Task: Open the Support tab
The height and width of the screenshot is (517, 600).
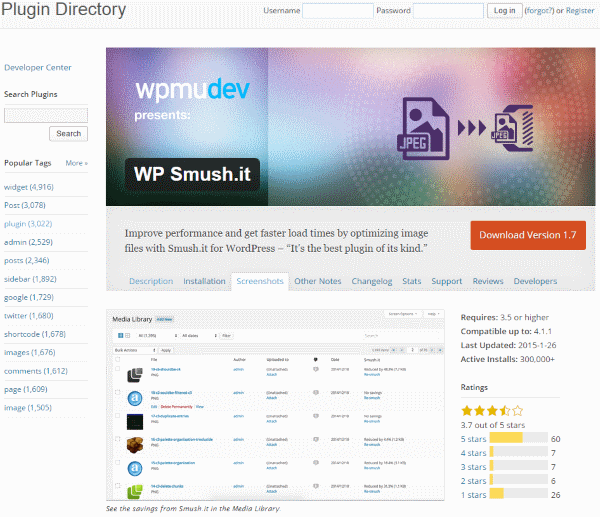Action: click(x=447, y=281)
